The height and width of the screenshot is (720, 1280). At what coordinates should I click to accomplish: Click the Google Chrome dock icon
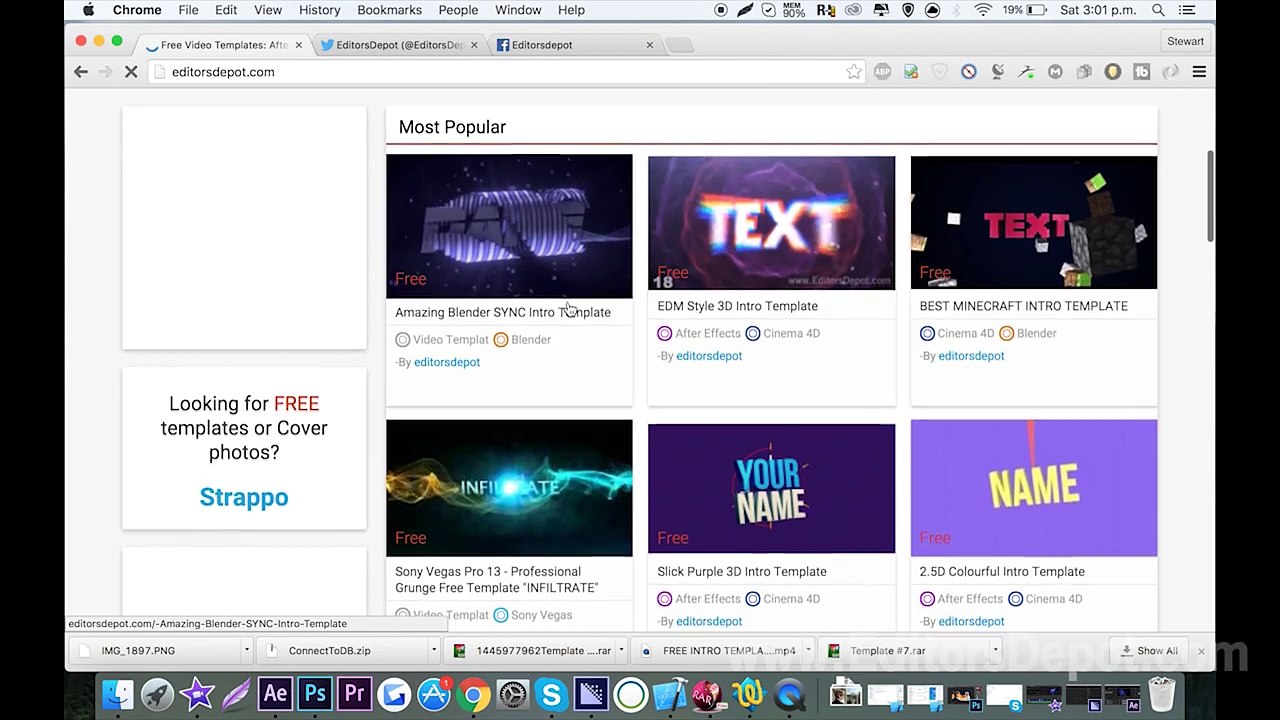click(x=473, y=694)
